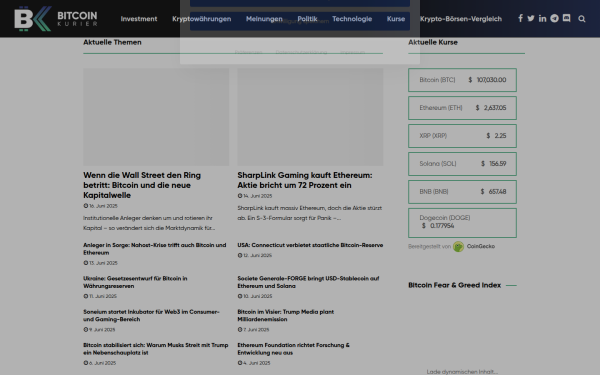This screenshot has height=375, width=600.
Task: Click the chat bubble icon beside Telegram
Action: [566, 18]
